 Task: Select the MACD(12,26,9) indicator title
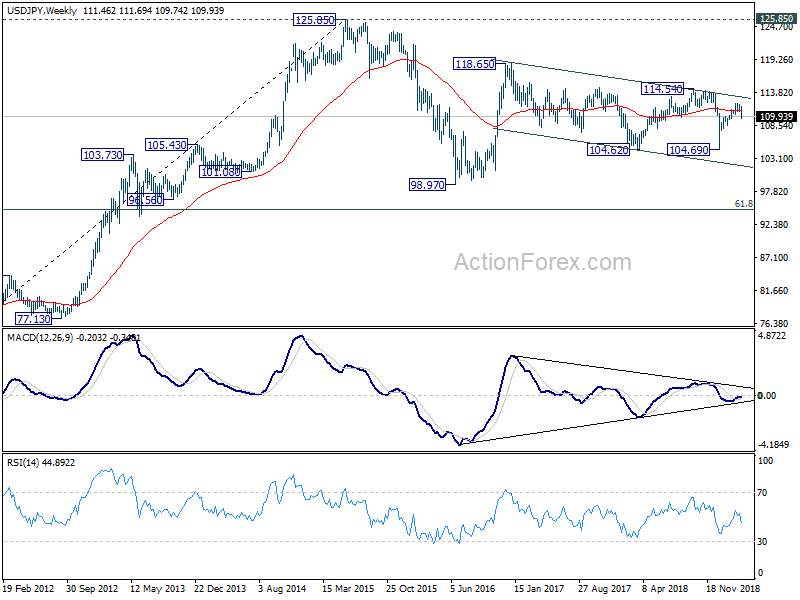tap(41, 337)
